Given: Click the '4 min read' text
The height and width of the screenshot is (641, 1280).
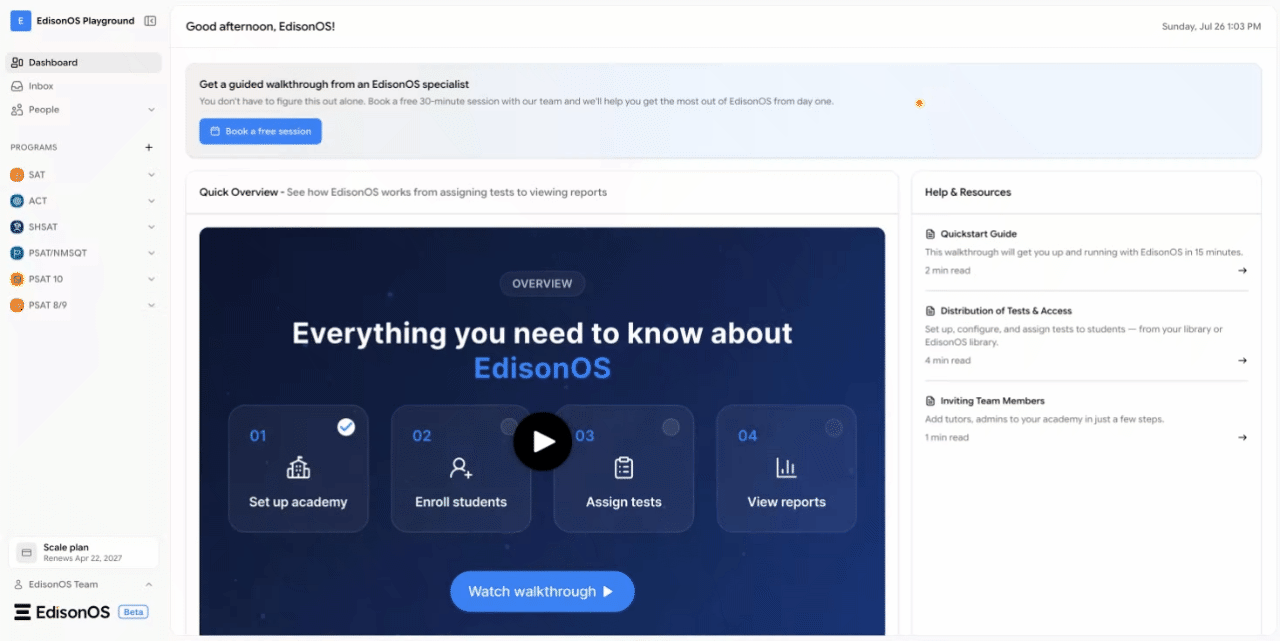Looking at the screenshot, I should [x=947, y=361].
